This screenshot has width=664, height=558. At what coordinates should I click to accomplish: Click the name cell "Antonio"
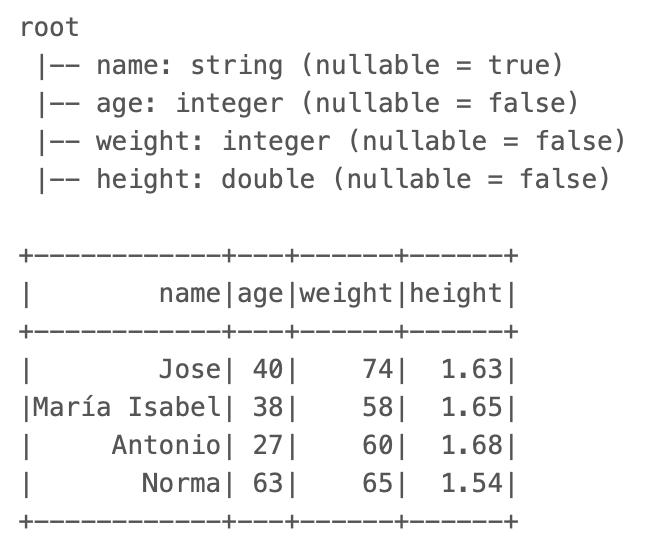click(x=166, y=445)
